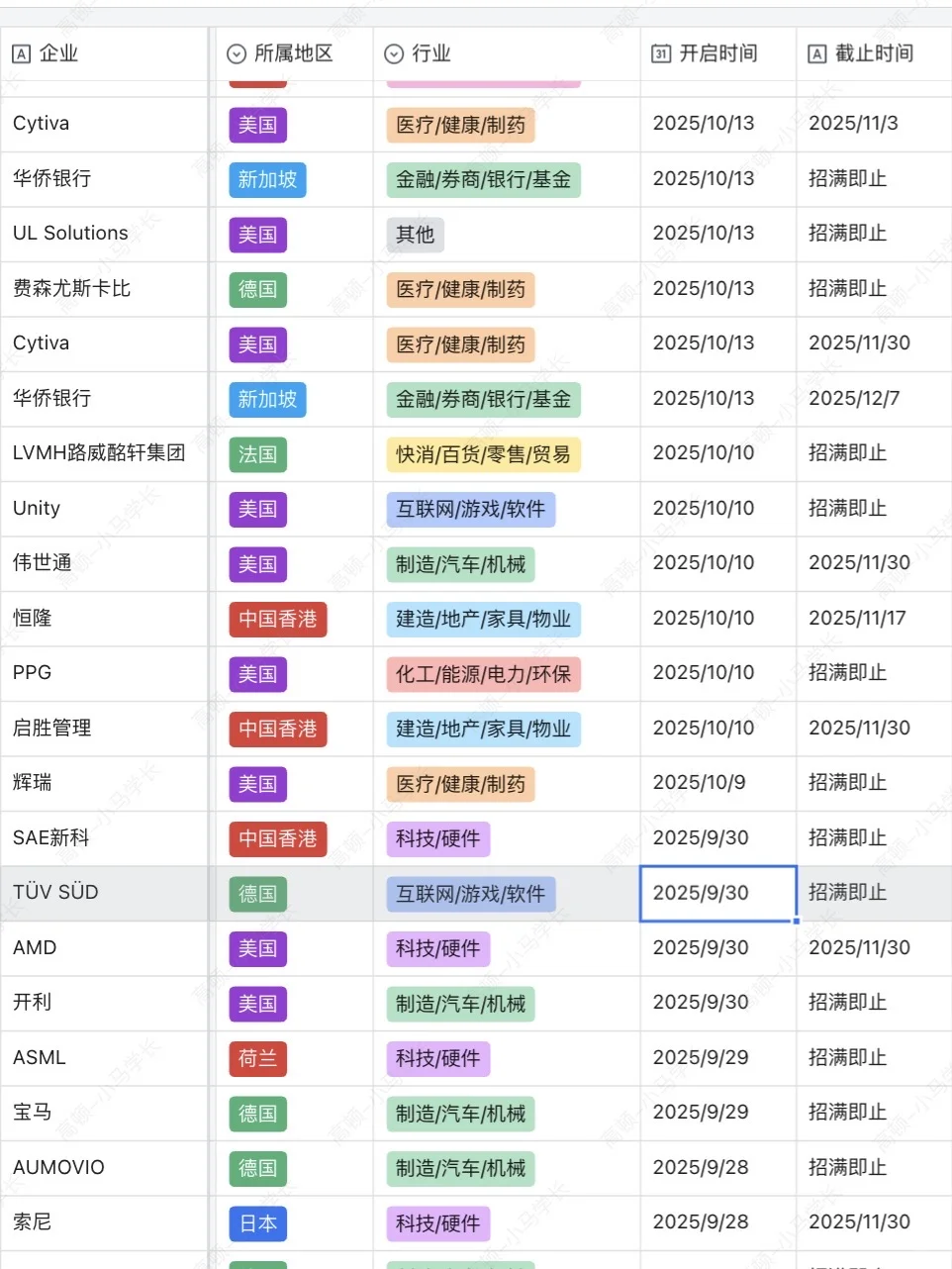Screen dimensions: 952x1269
Task: Click the TÜV SÜD company name cell
Action: pyautogui.click(x=104, y=893)
